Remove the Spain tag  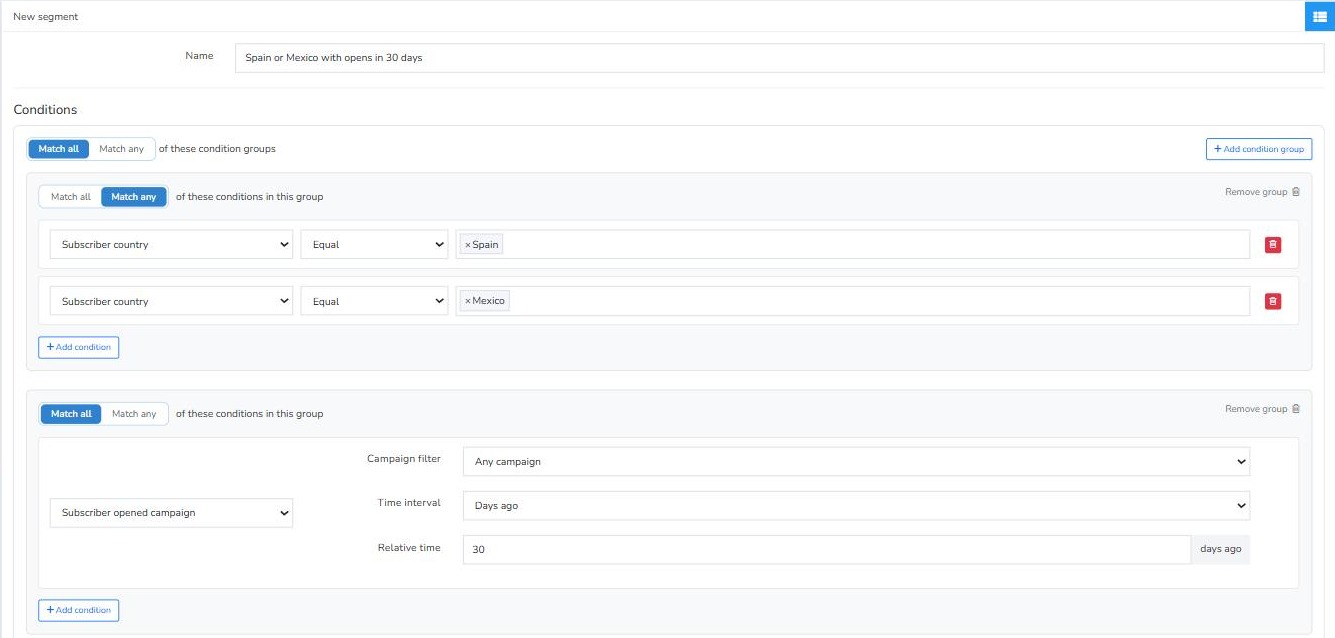coord(468,245)
